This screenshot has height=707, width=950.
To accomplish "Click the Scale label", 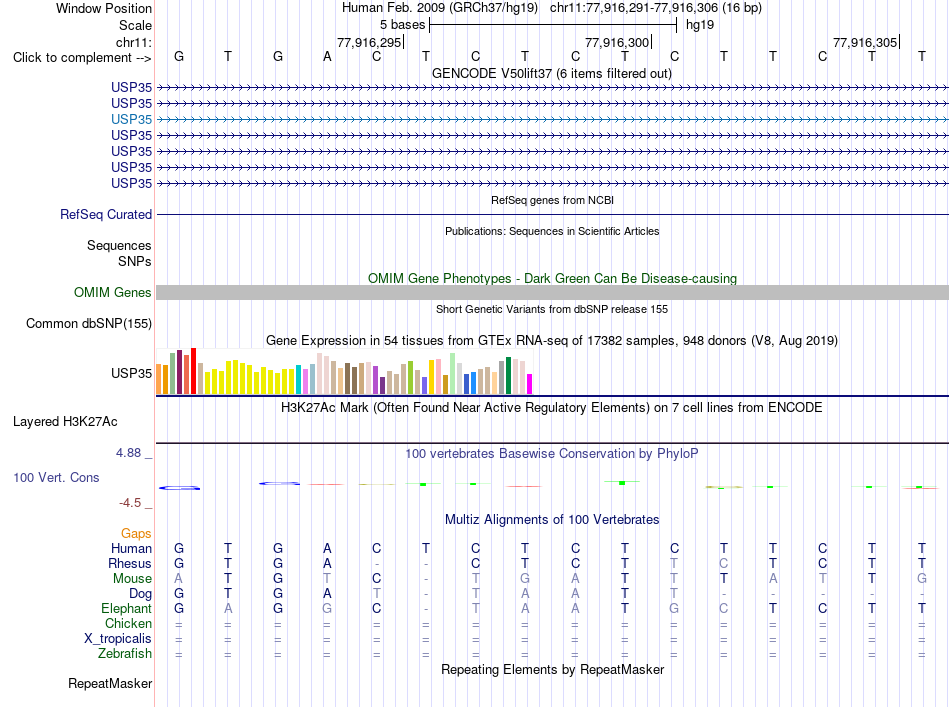I will pyautogui.click(x=135, y=25).
